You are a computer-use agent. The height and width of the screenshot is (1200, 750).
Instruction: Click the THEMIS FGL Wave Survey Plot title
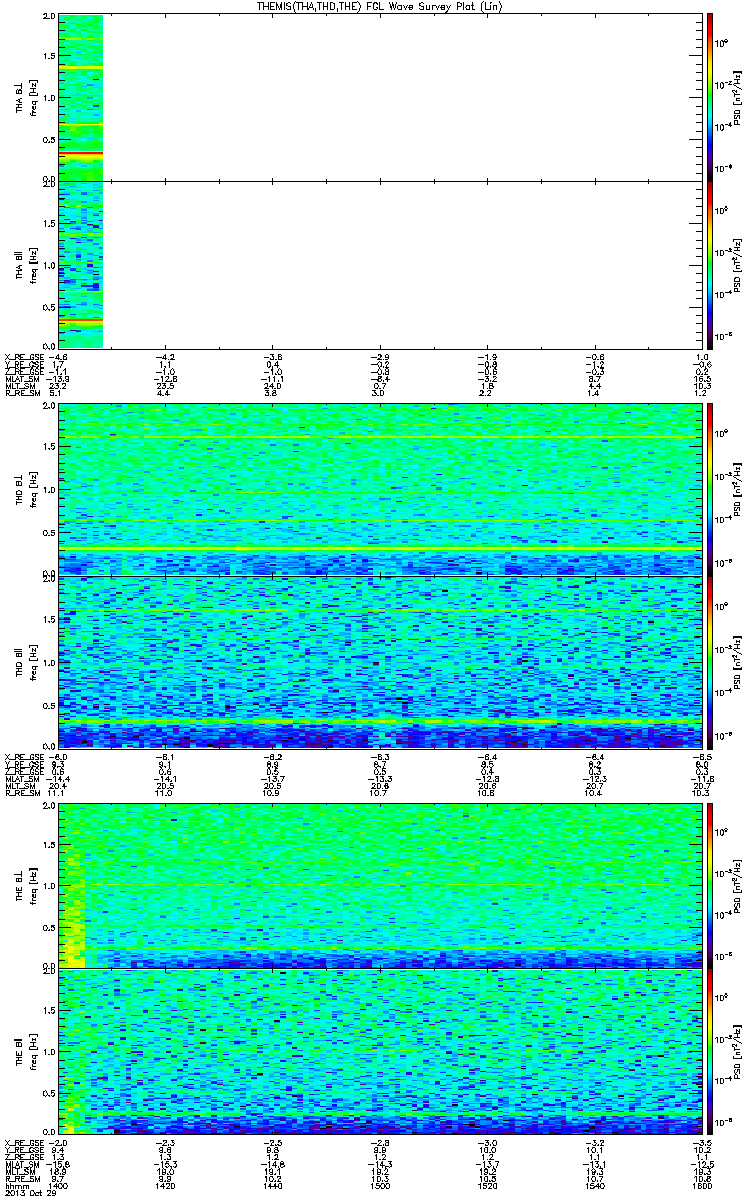coord(380,7)
